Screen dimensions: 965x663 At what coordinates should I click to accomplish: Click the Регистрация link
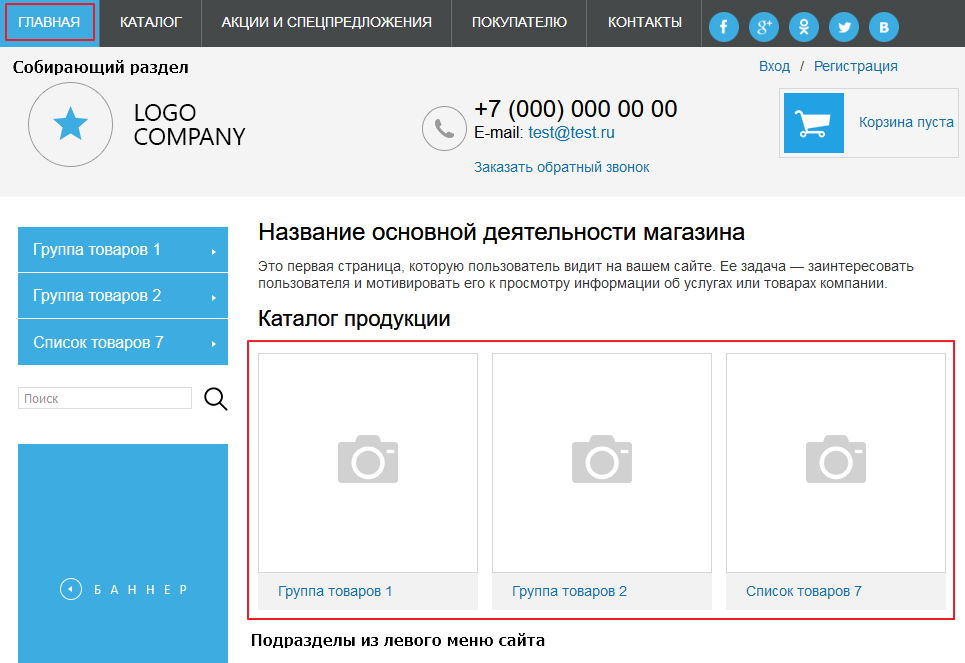coord(855,66)
